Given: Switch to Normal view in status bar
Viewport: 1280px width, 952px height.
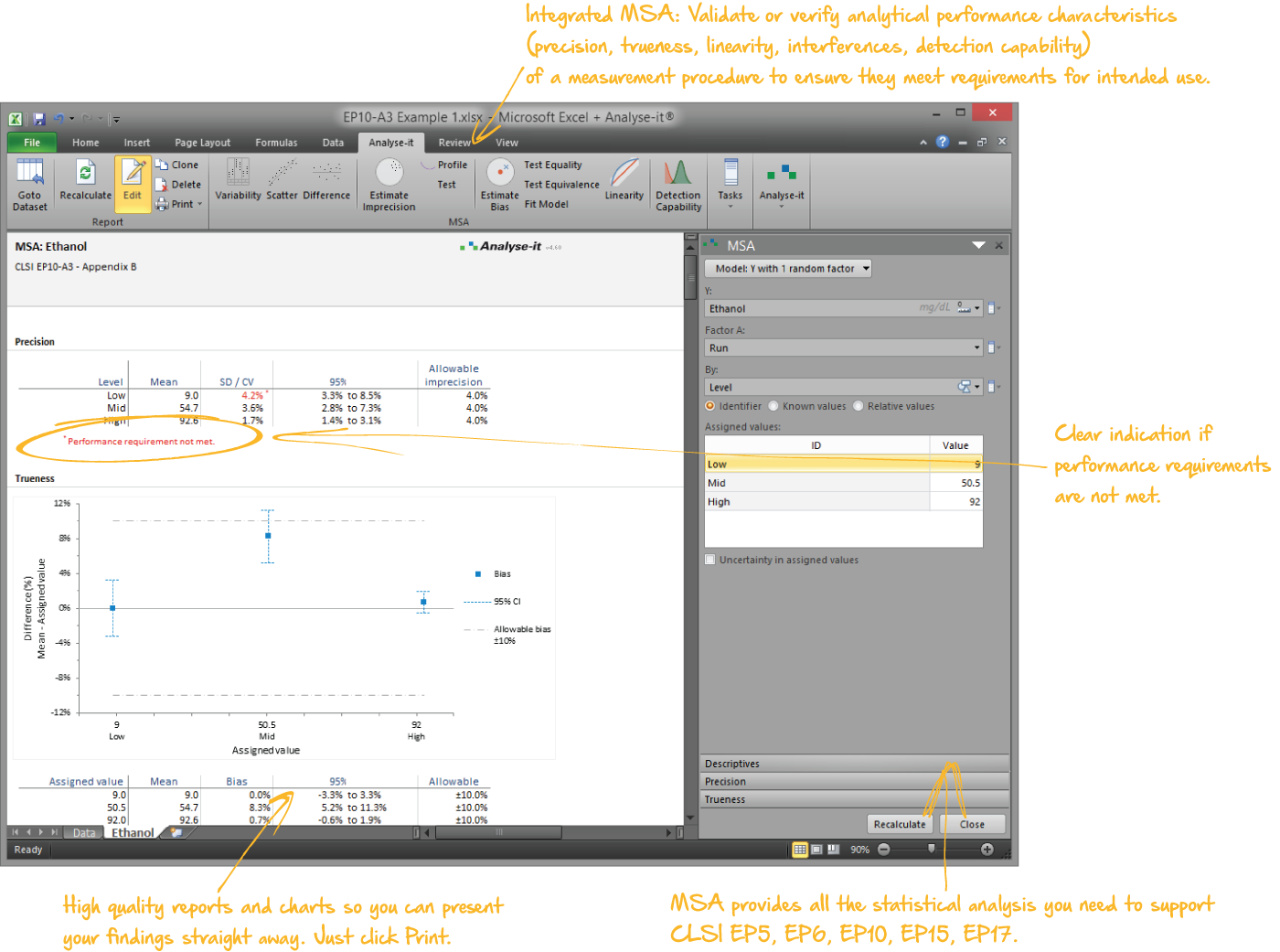Looking at the screenshot, I should click(x=800, y=850).
